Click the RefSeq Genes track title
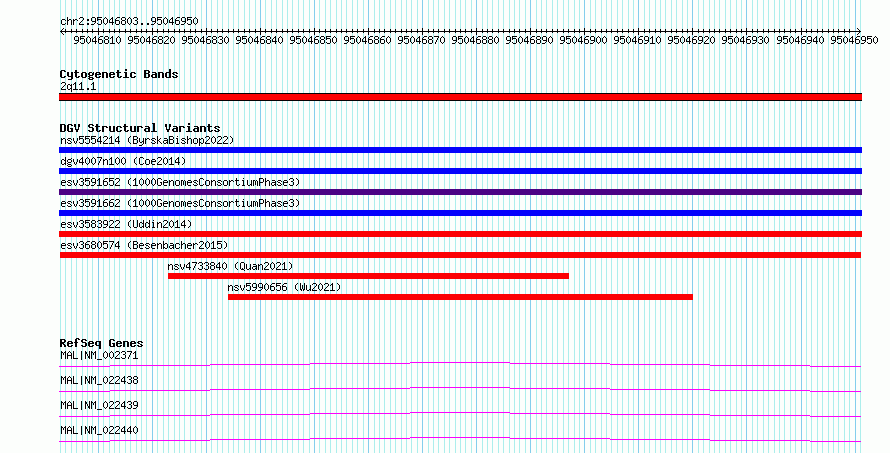Viewport: 890px width, 453px height. tap(101, 343)
